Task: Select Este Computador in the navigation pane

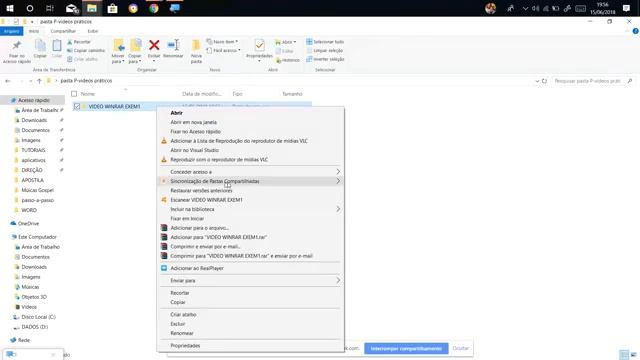Action: [x=37, y=237]
